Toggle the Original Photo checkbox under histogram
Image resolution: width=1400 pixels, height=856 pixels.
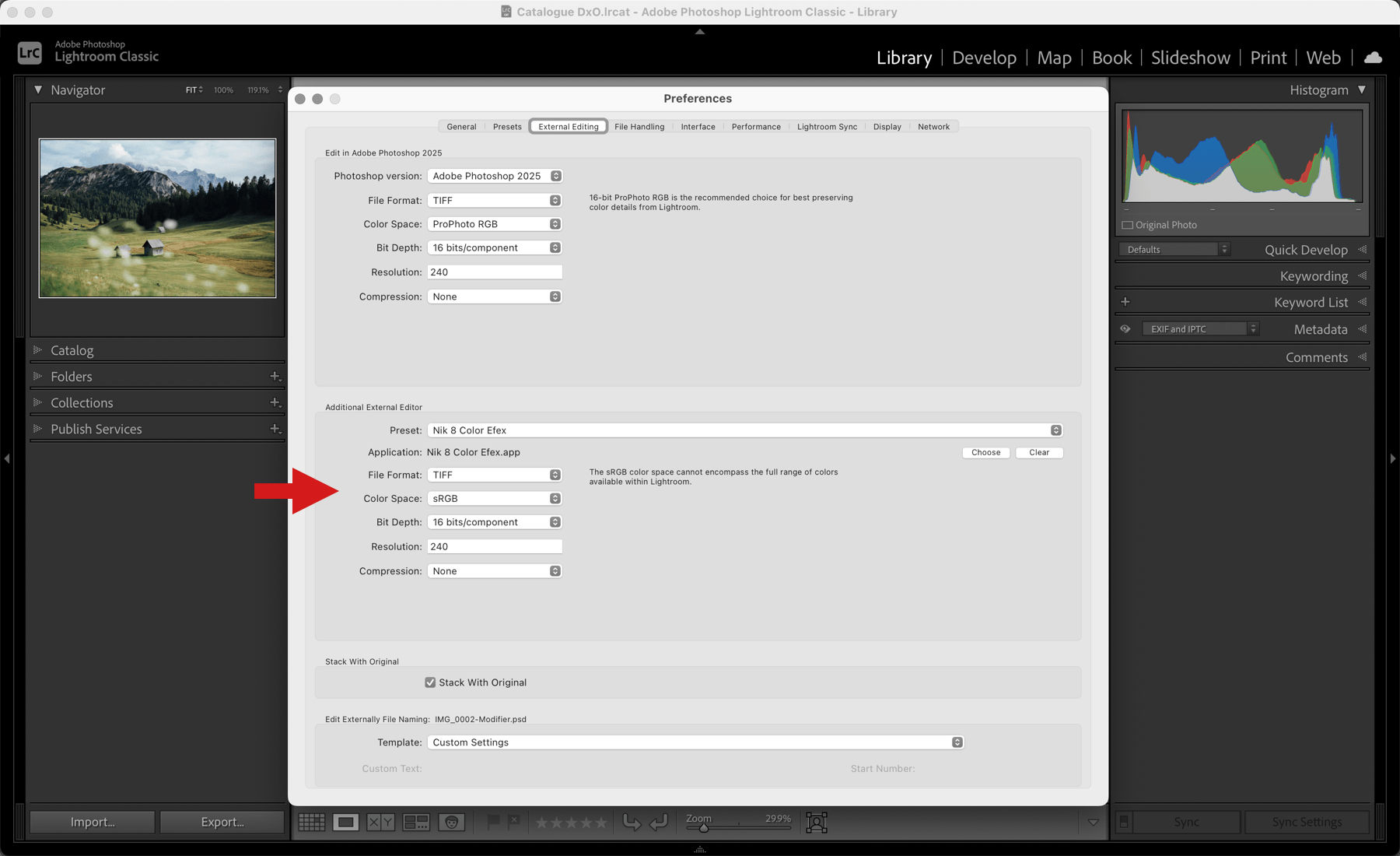click(x=1127, y=225)
